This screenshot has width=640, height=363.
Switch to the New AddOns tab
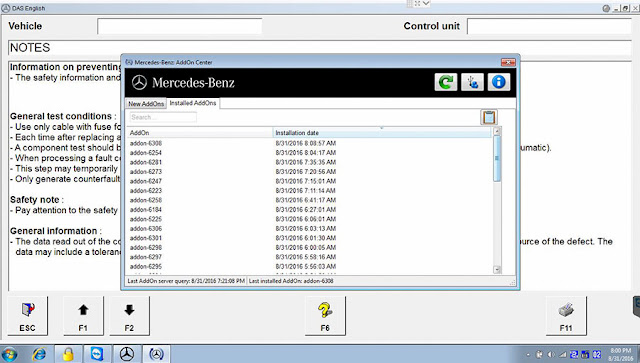coord(146,104)
